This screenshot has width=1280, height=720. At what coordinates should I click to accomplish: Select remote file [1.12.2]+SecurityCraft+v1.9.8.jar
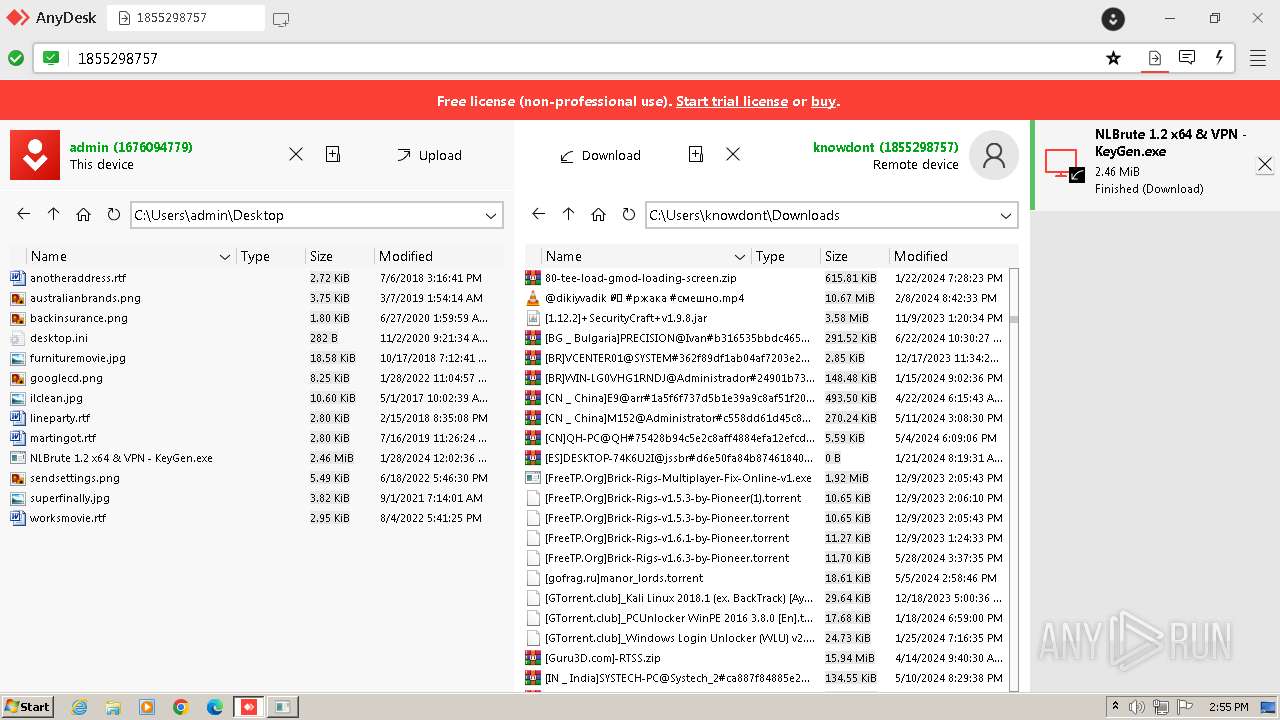(x=767, y=318)
